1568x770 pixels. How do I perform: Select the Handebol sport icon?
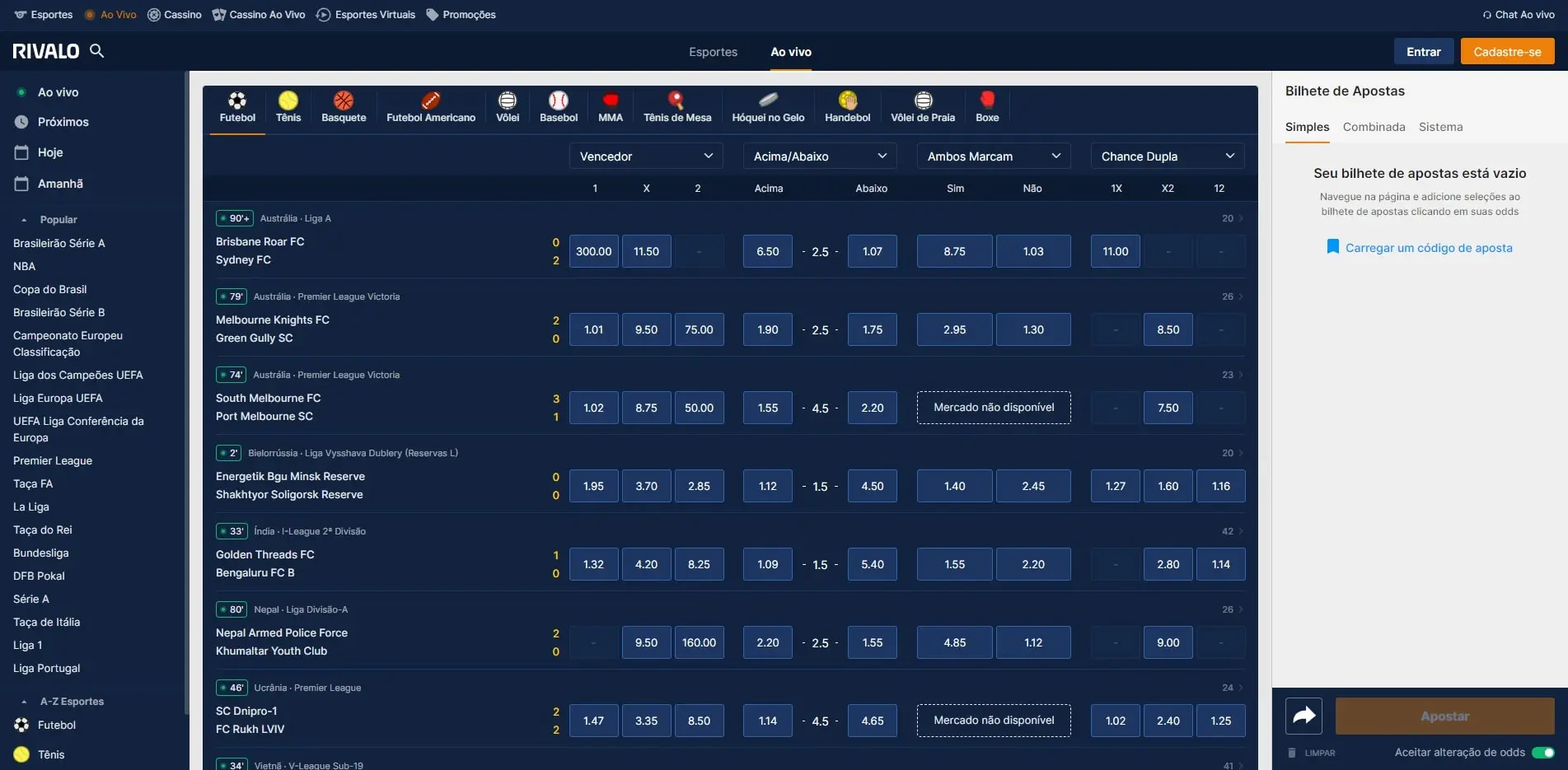pyautogui.click(x=847, y=107)
